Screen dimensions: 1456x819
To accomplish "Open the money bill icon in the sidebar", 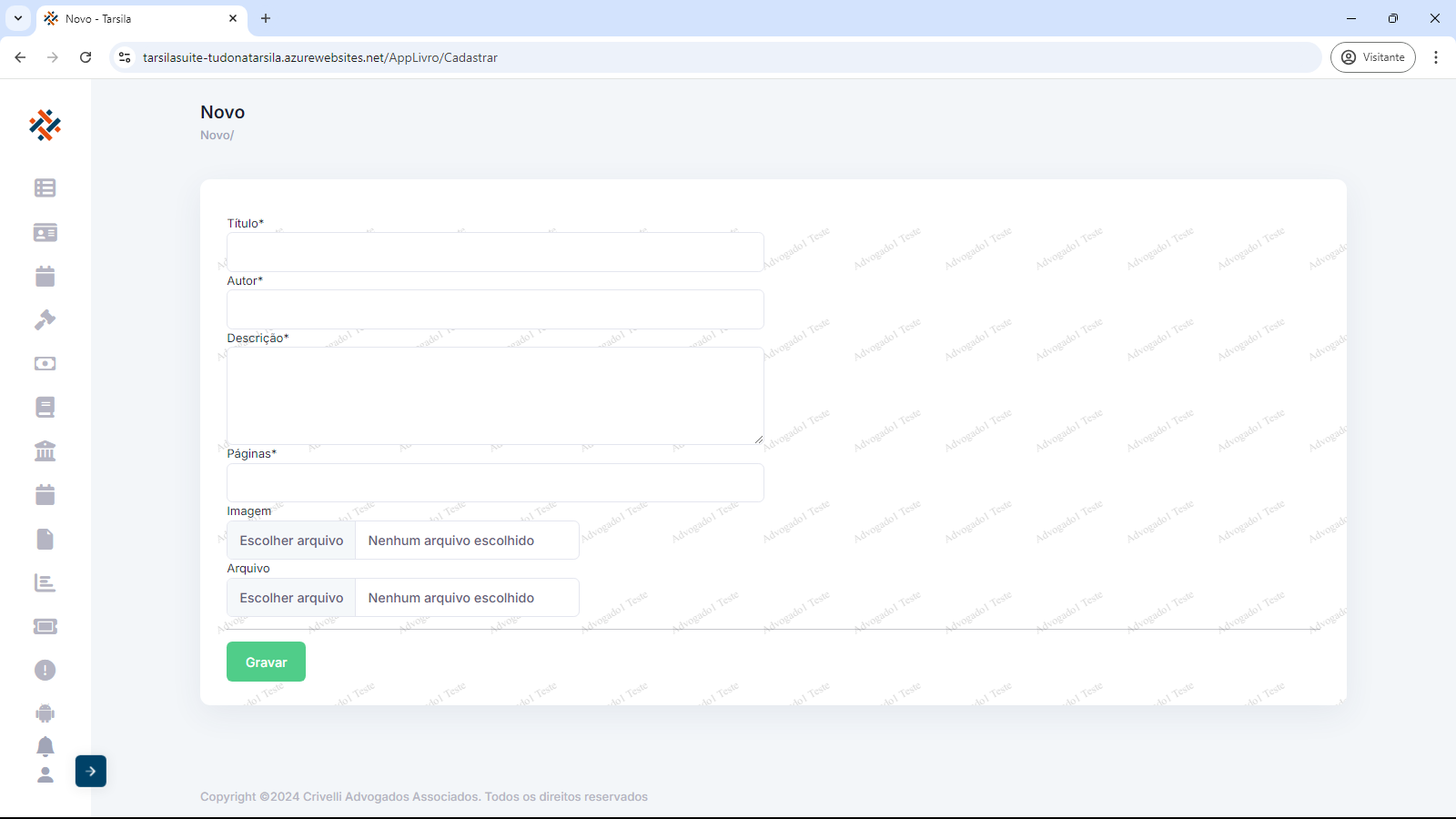I will pos(45,364).
